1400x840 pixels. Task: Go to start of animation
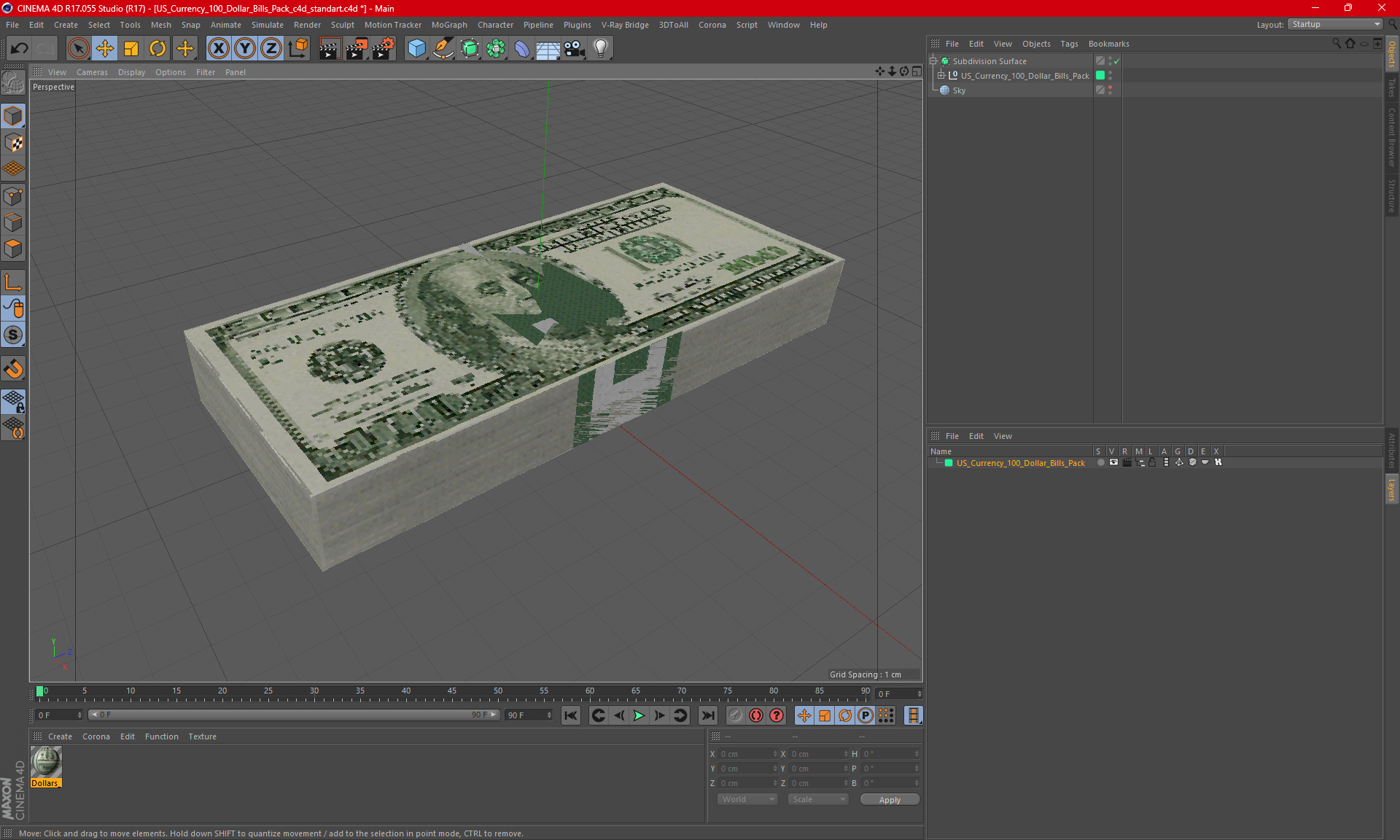click(571, 715)
